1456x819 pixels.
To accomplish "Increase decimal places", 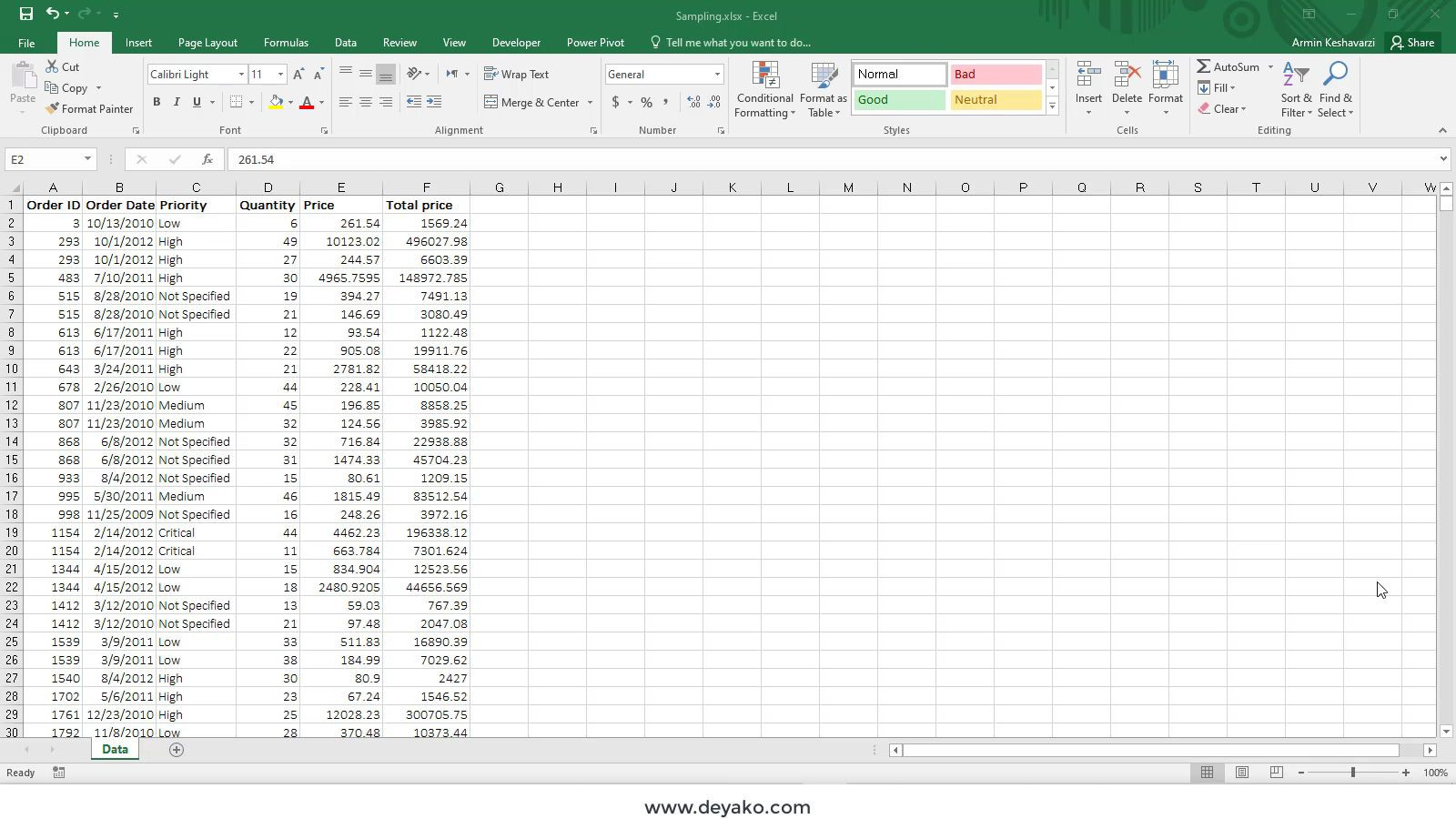I will pyautogui.click(x=693, y=102).
